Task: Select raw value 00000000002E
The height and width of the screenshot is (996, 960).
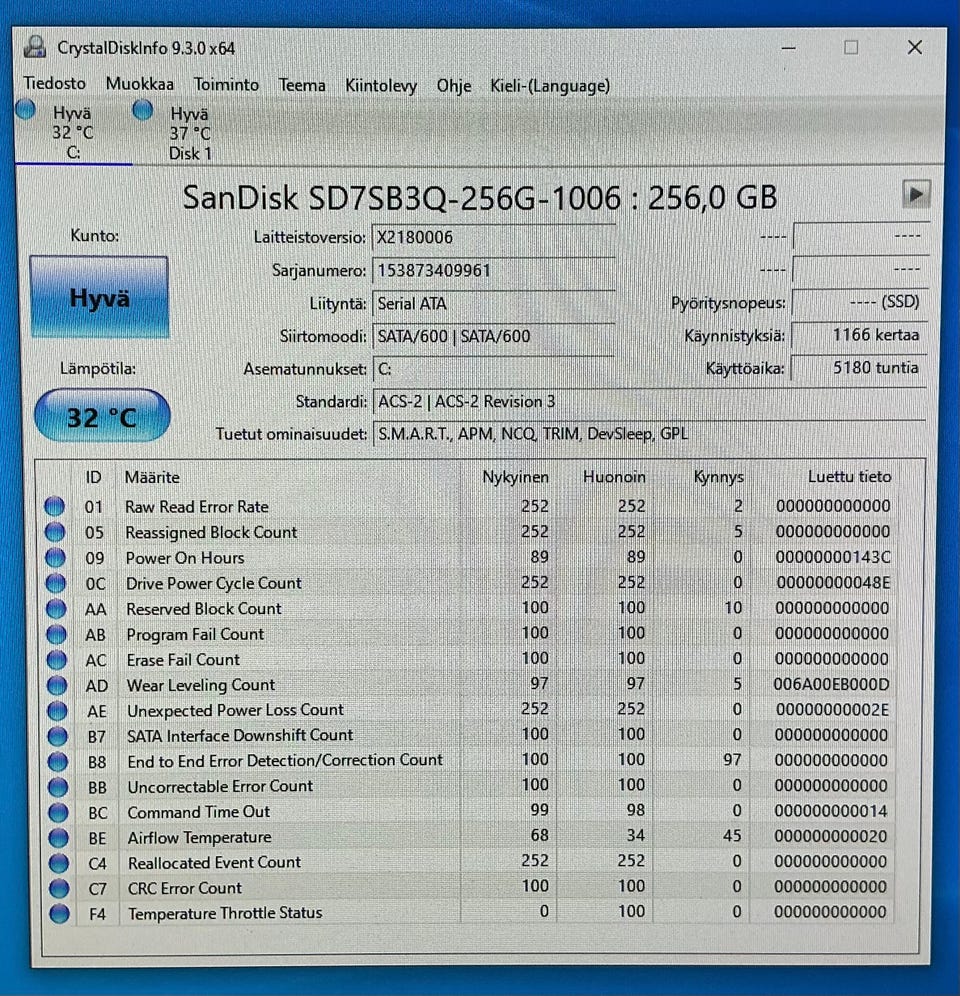Action: [832, 710]
